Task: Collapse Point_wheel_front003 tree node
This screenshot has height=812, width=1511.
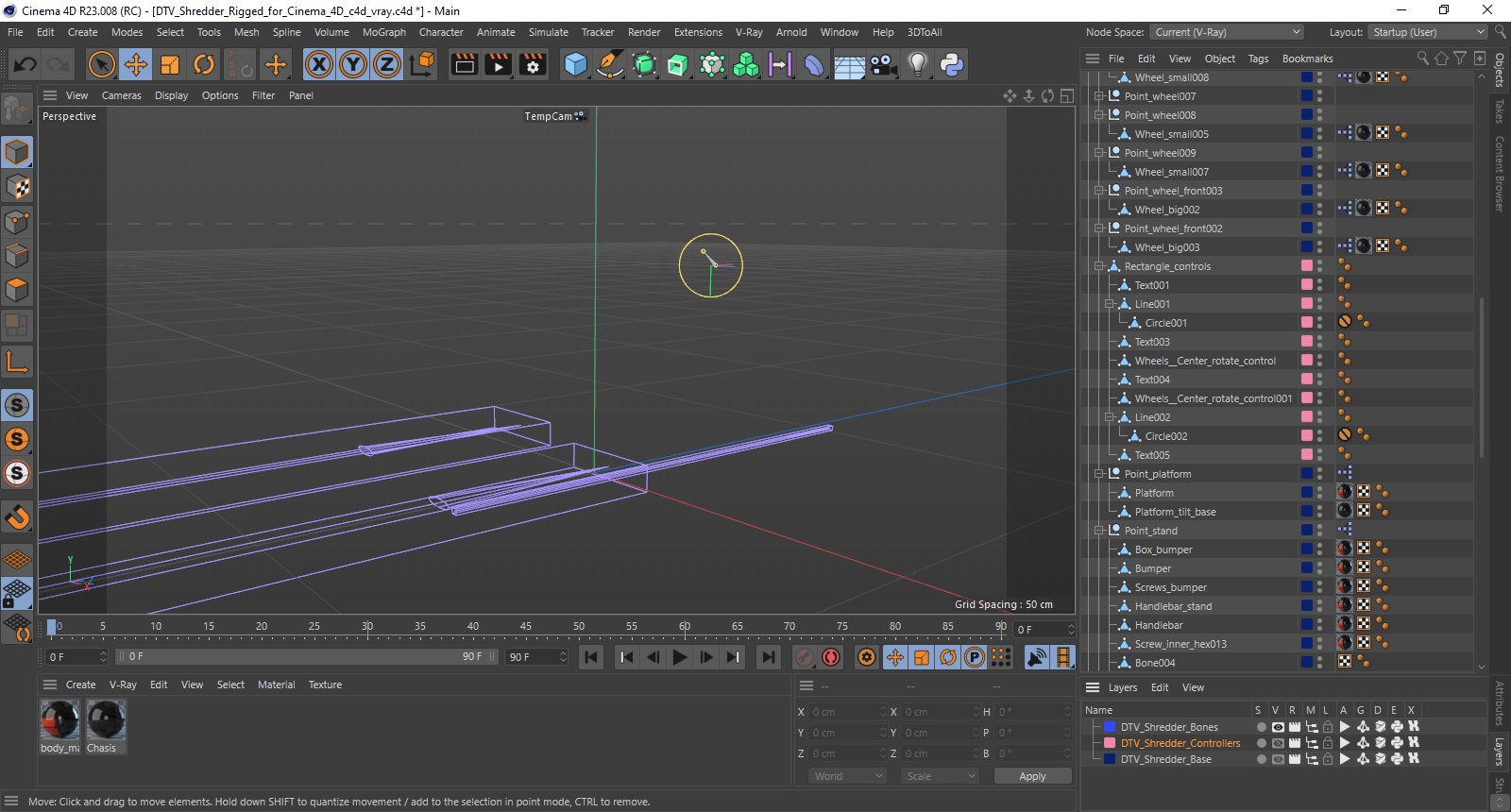Action: 1099,191
